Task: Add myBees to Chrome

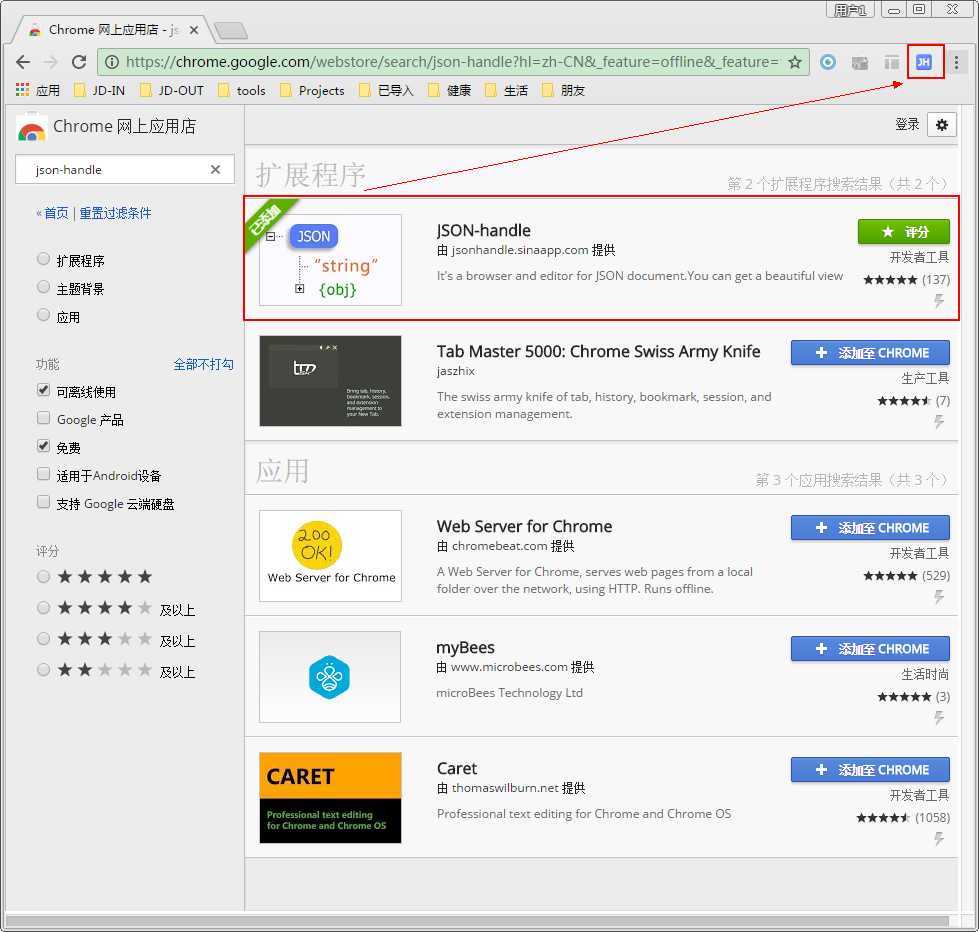Action: point(870,649)
